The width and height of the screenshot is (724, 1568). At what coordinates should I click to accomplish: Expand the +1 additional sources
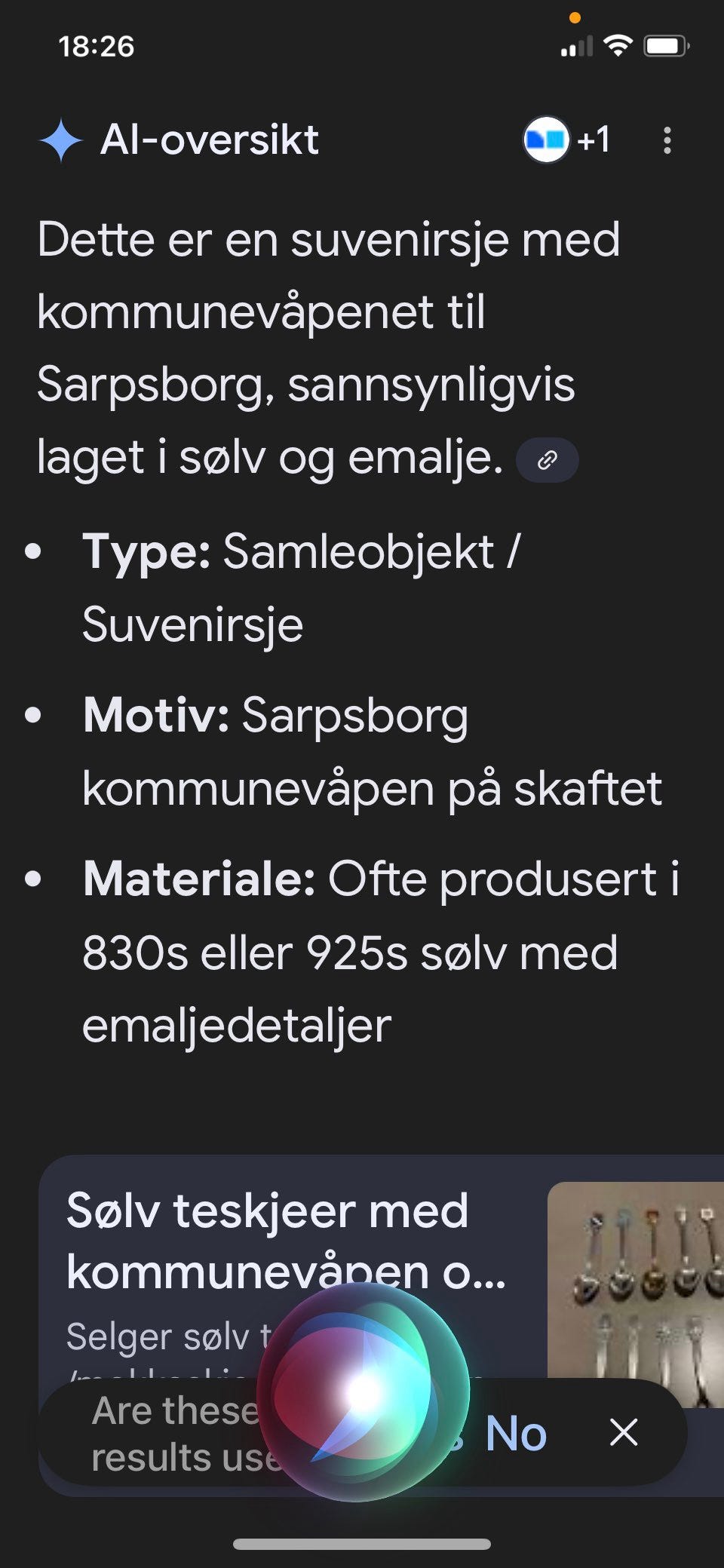pyautogui.click(x=594, y=140)
